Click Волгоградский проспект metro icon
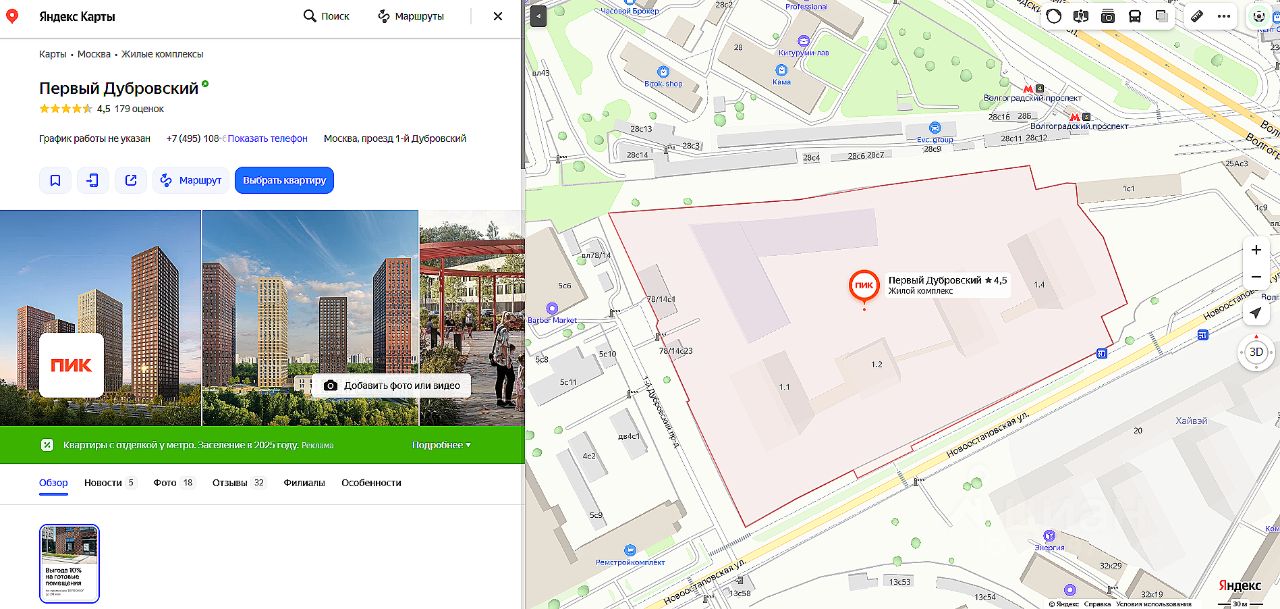The width and height of the screenshot is (1280, 609). coord(1030,88)
